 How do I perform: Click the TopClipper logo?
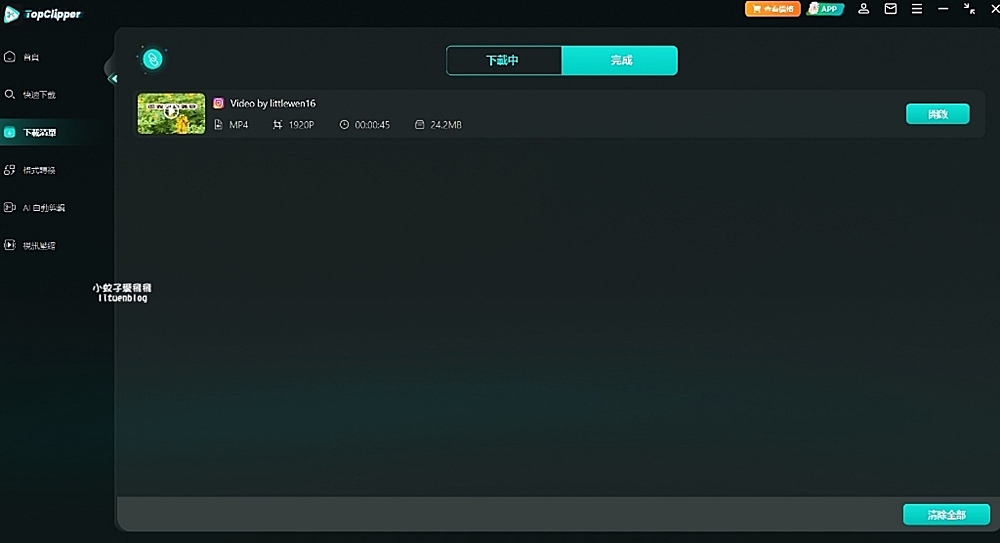point(43,14)
